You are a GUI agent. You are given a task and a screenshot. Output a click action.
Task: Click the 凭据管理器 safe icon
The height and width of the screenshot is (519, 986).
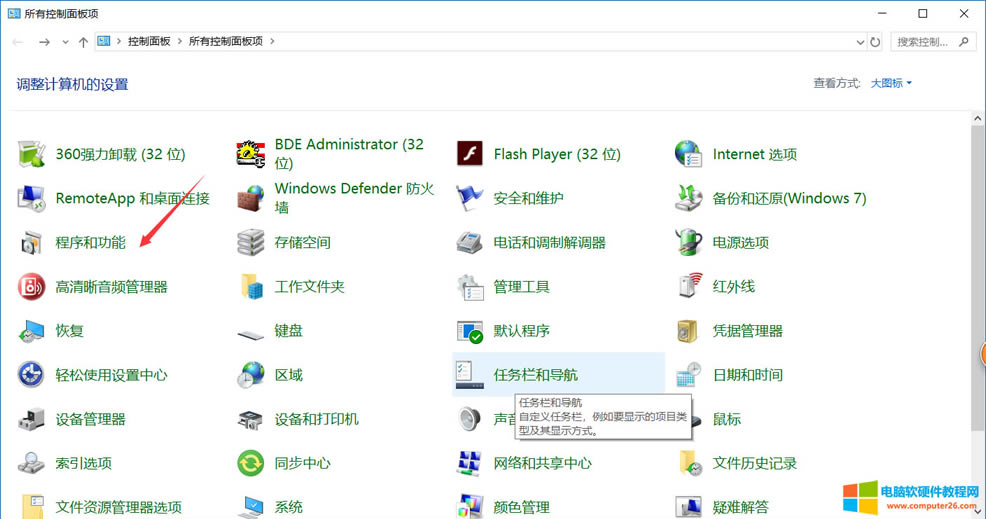click(688, 331)
